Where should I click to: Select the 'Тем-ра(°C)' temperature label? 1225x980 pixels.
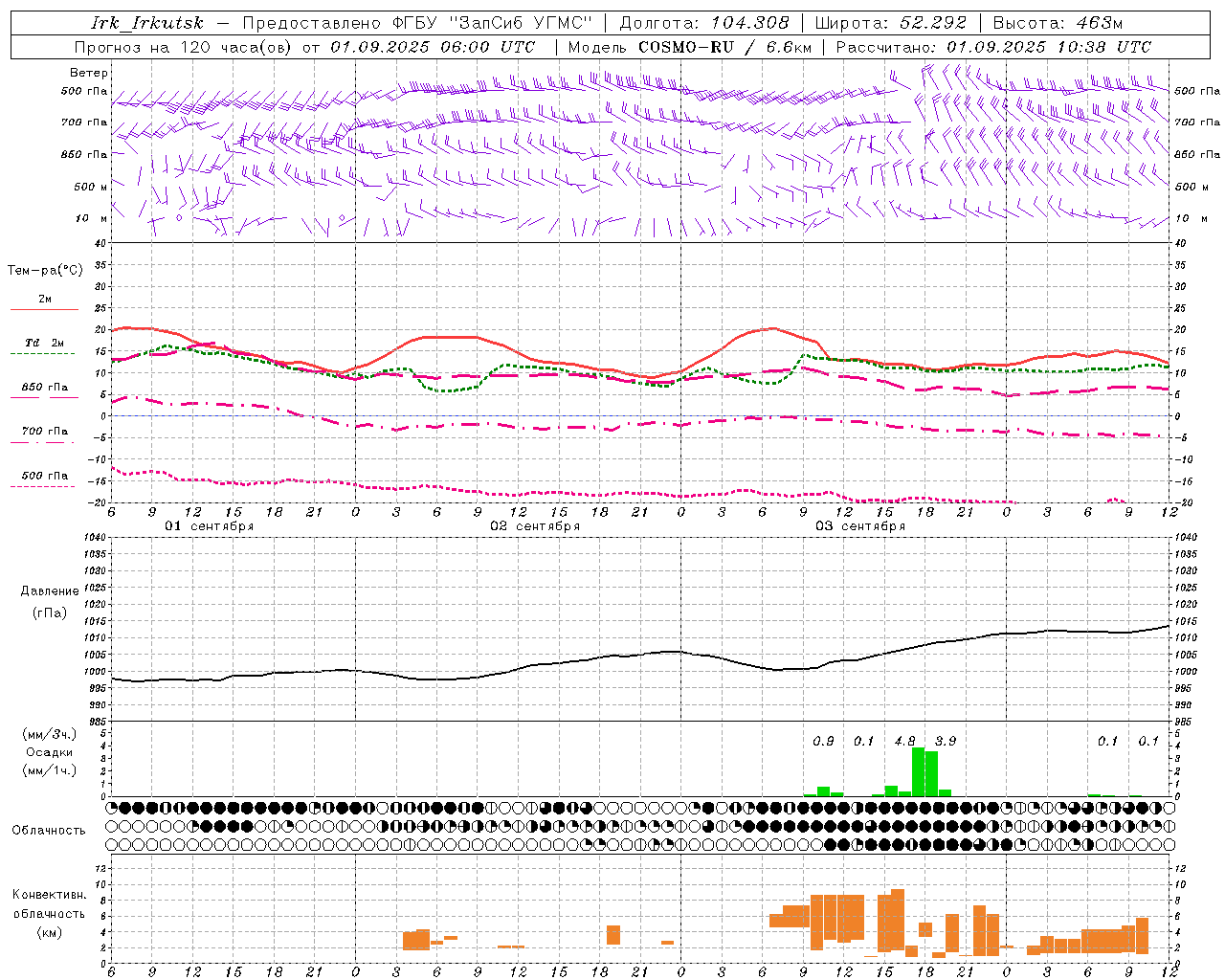click(45, 271)
